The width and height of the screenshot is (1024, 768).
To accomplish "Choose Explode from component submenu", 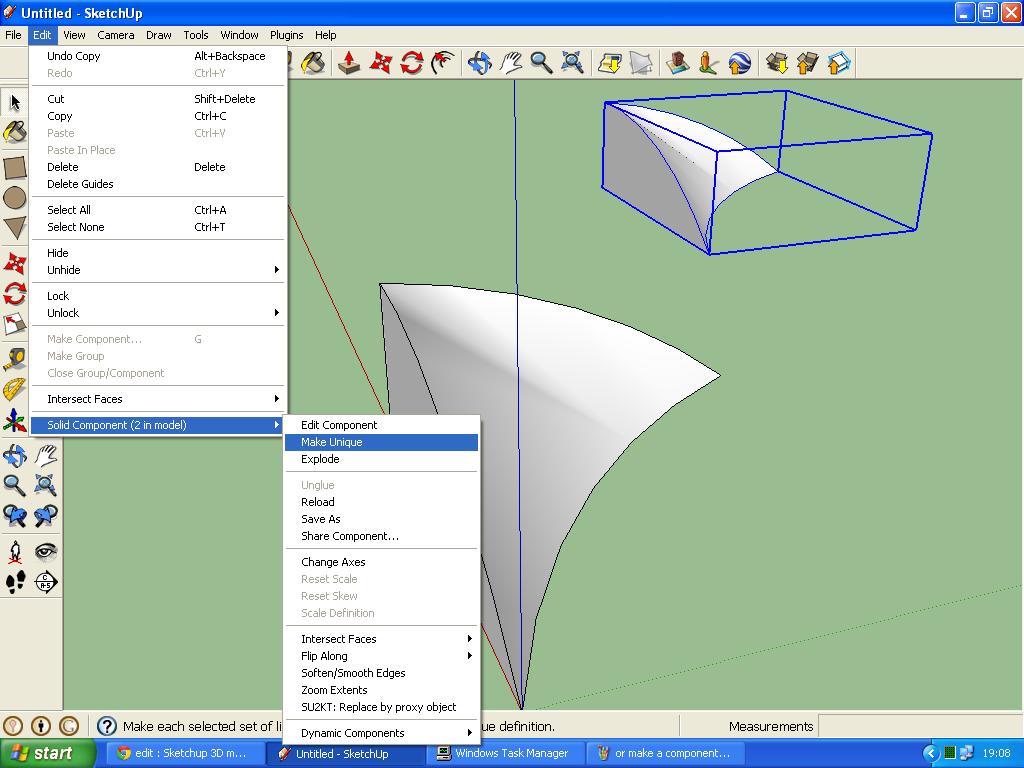I will pyautogui.click(x=381, y=459).
